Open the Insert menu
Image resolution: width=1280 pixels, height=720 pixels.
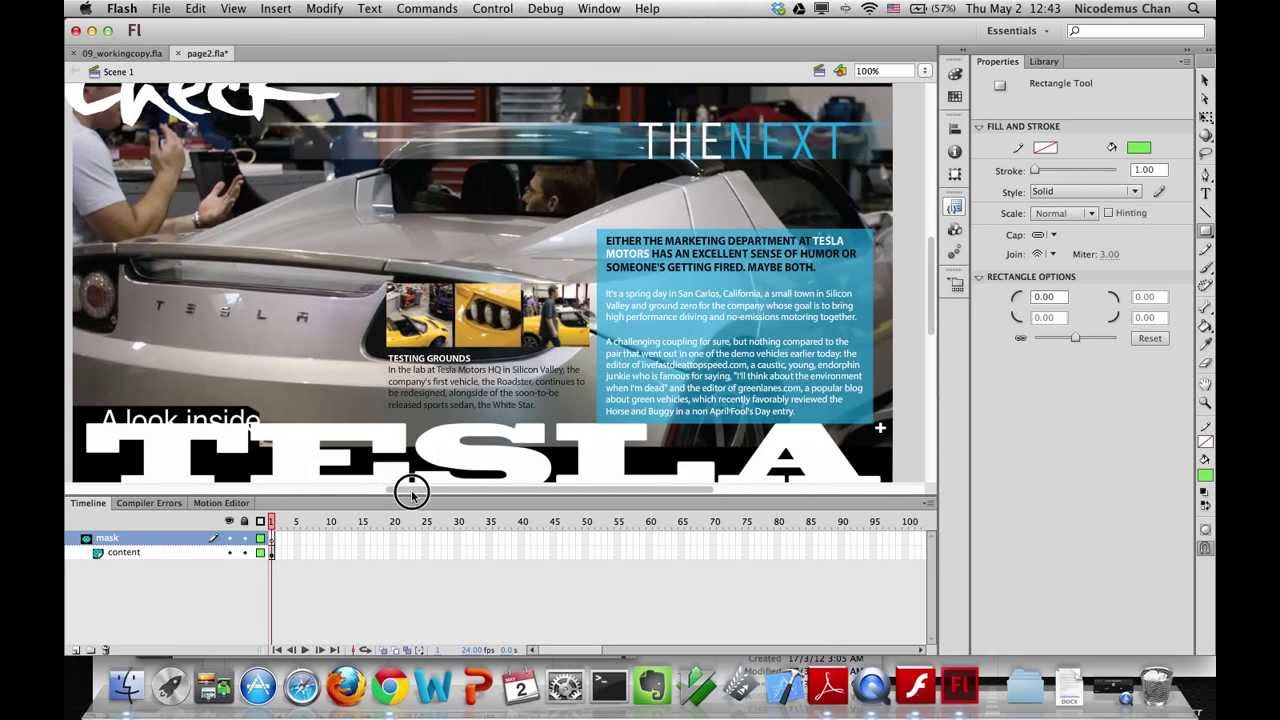coord(275,9)
